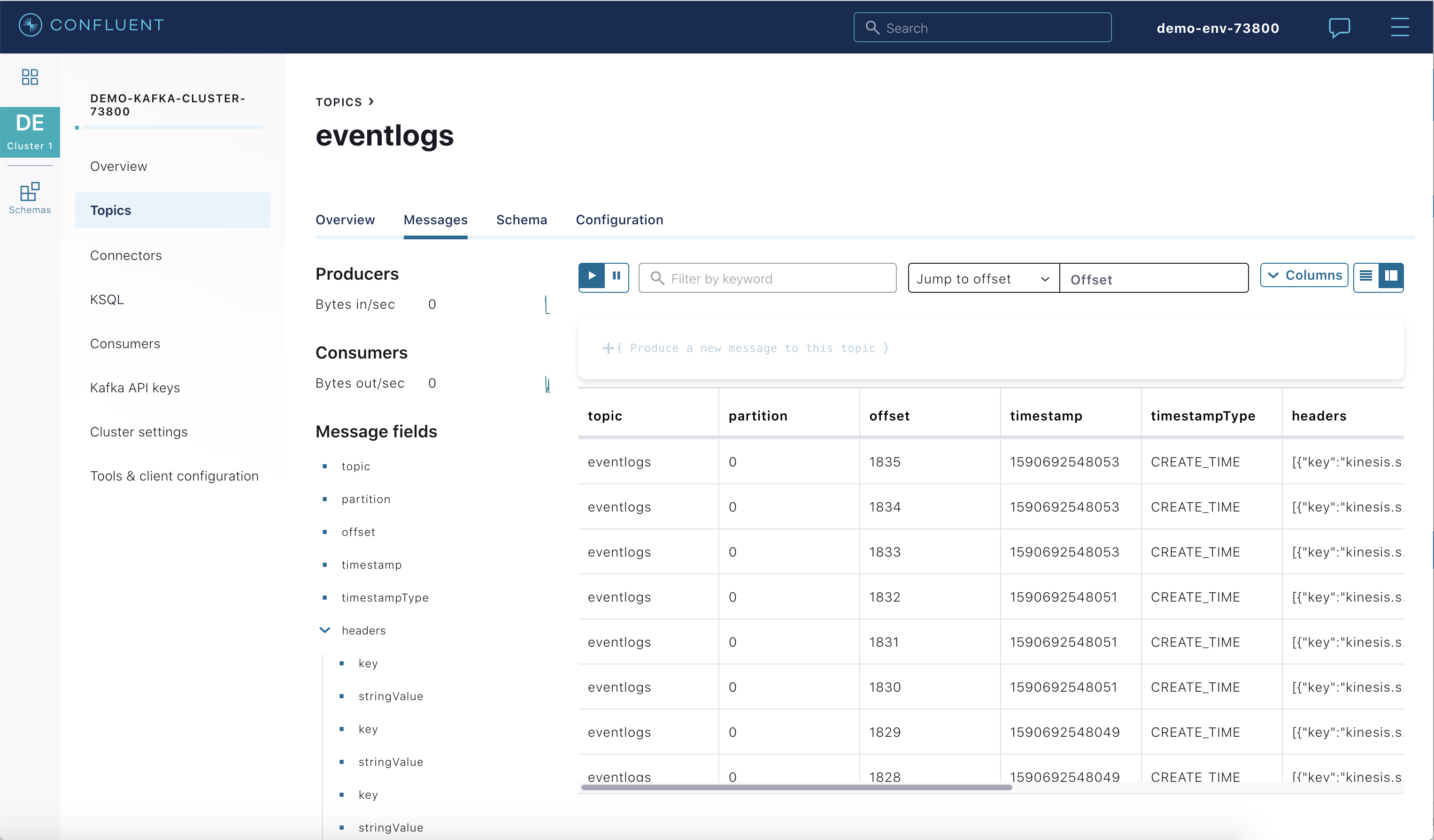Click the environments grid icon in sidebar
This screenshot has width=1434, height=840.
click(x=30, y=77)
